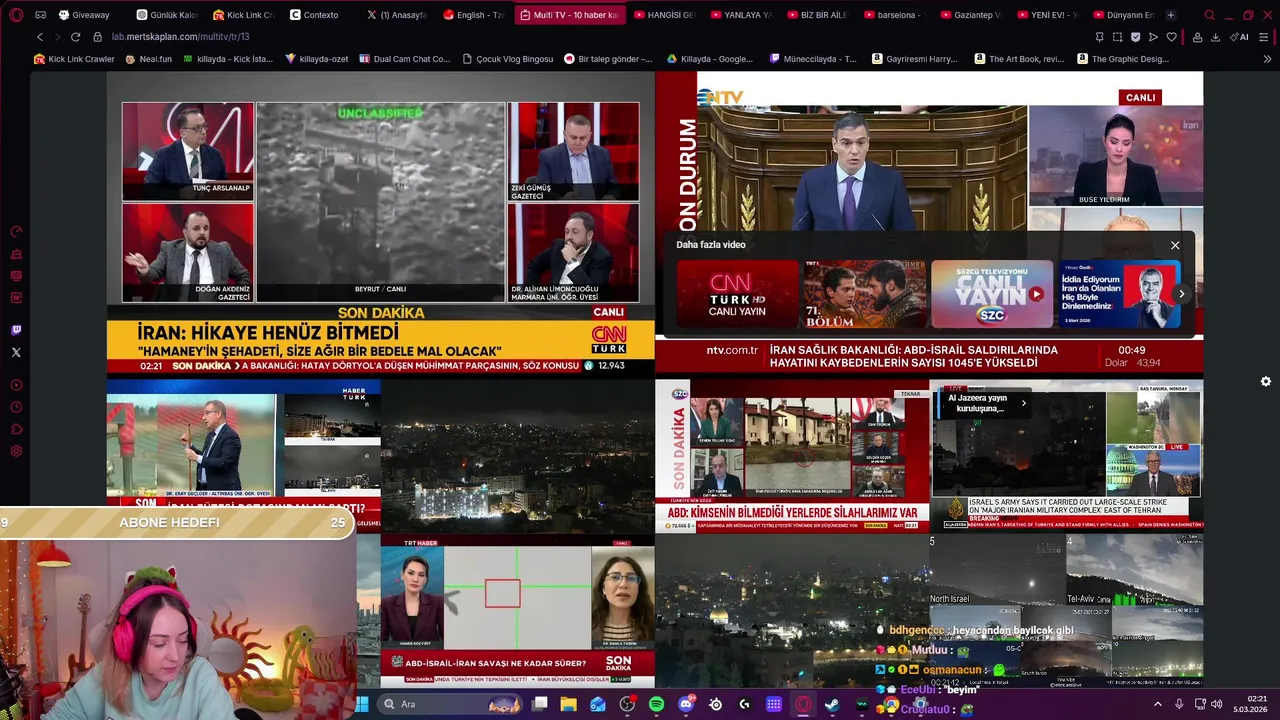The width and height of the screenshot is (1280, 720).
Task: Reload the current page
Action: click(x=75, y=37)
